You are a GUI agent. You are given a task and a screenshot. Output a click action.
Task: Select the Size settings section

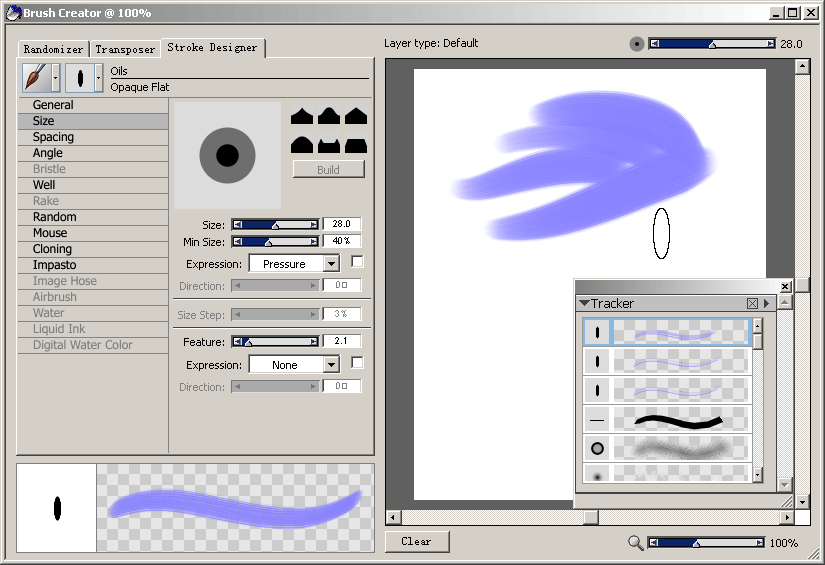click(x=93, y=121)
